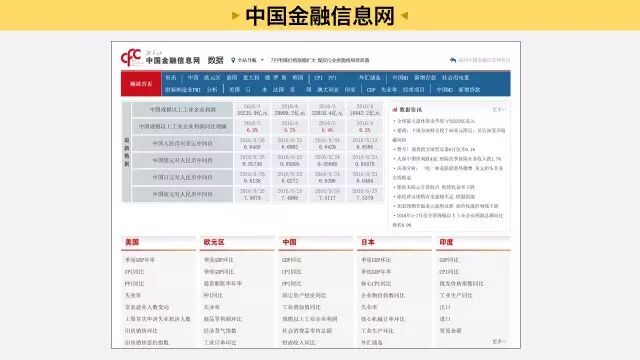Screen dimensions: 640x360
Task: Click 失业率 under the 美国 column
Action: (133, 295)
